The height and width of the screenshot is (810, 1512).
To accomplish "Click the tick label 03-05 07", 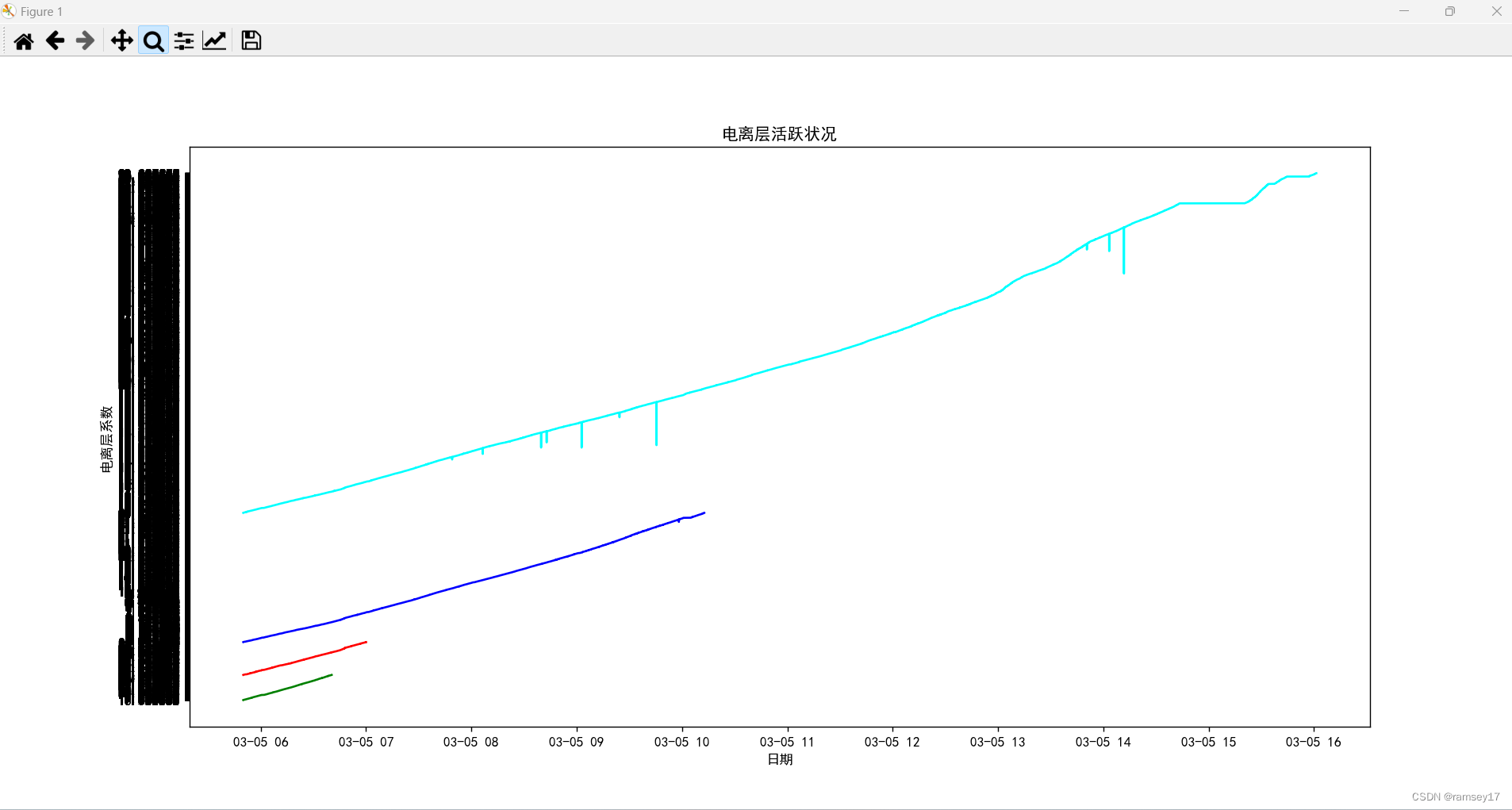I will point(366,742).
